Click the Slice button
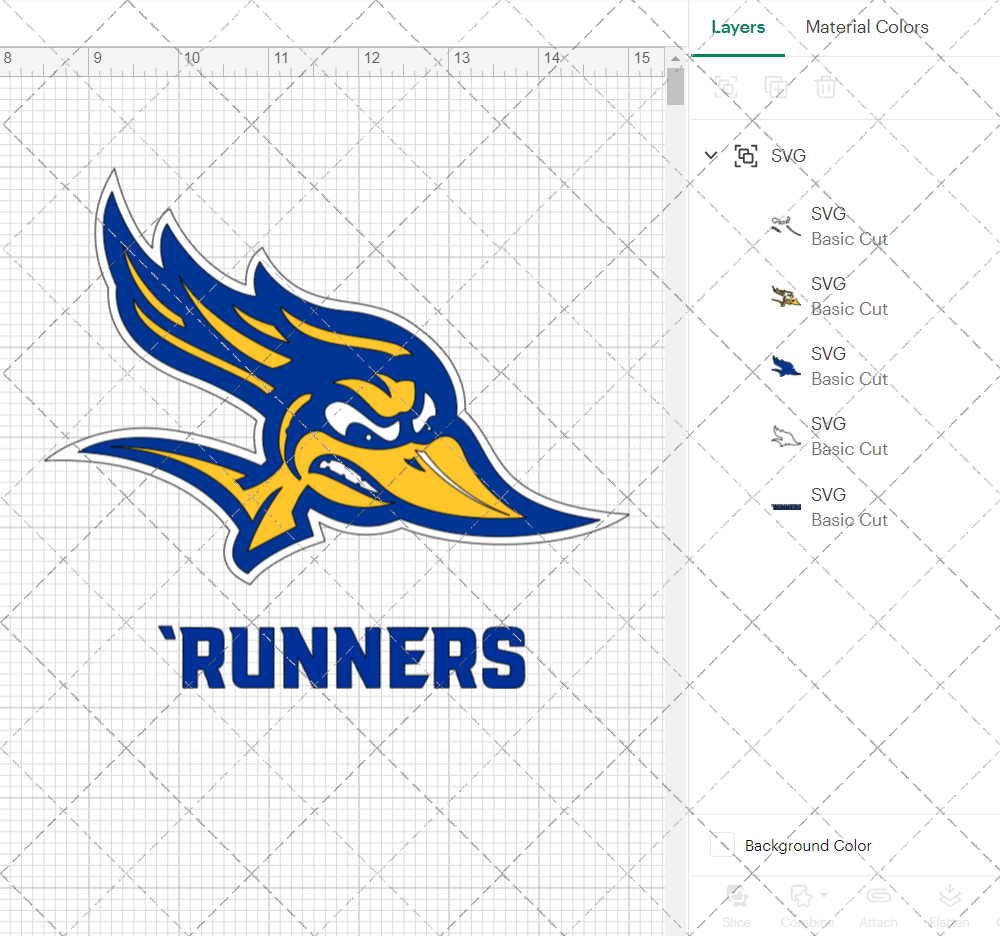1000x936 pixels. pos(737,906)
